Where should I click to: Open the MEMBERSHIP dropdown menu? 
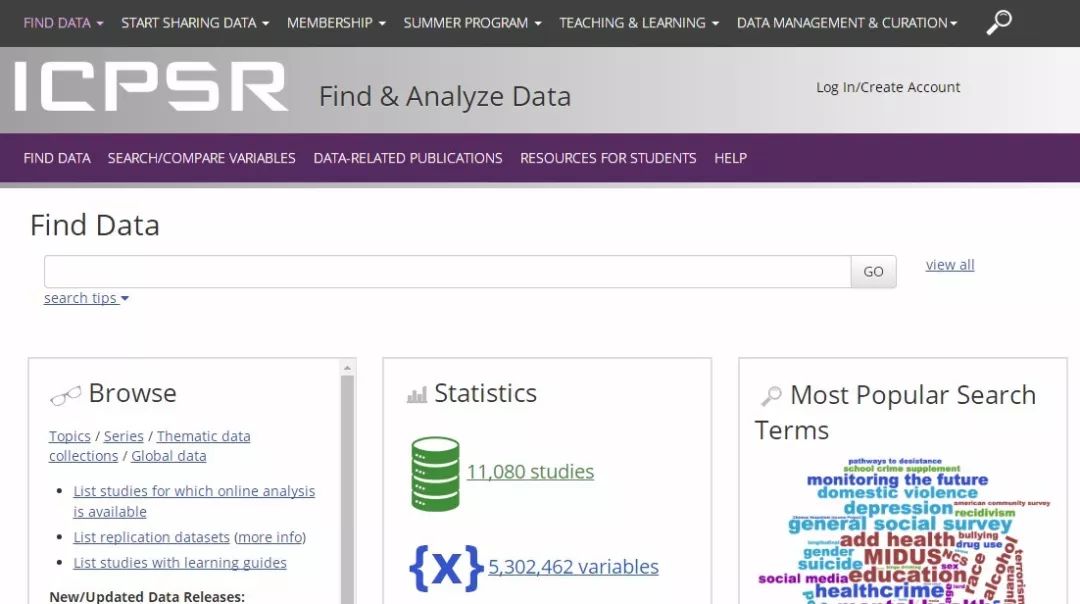(x=336, y=23)
